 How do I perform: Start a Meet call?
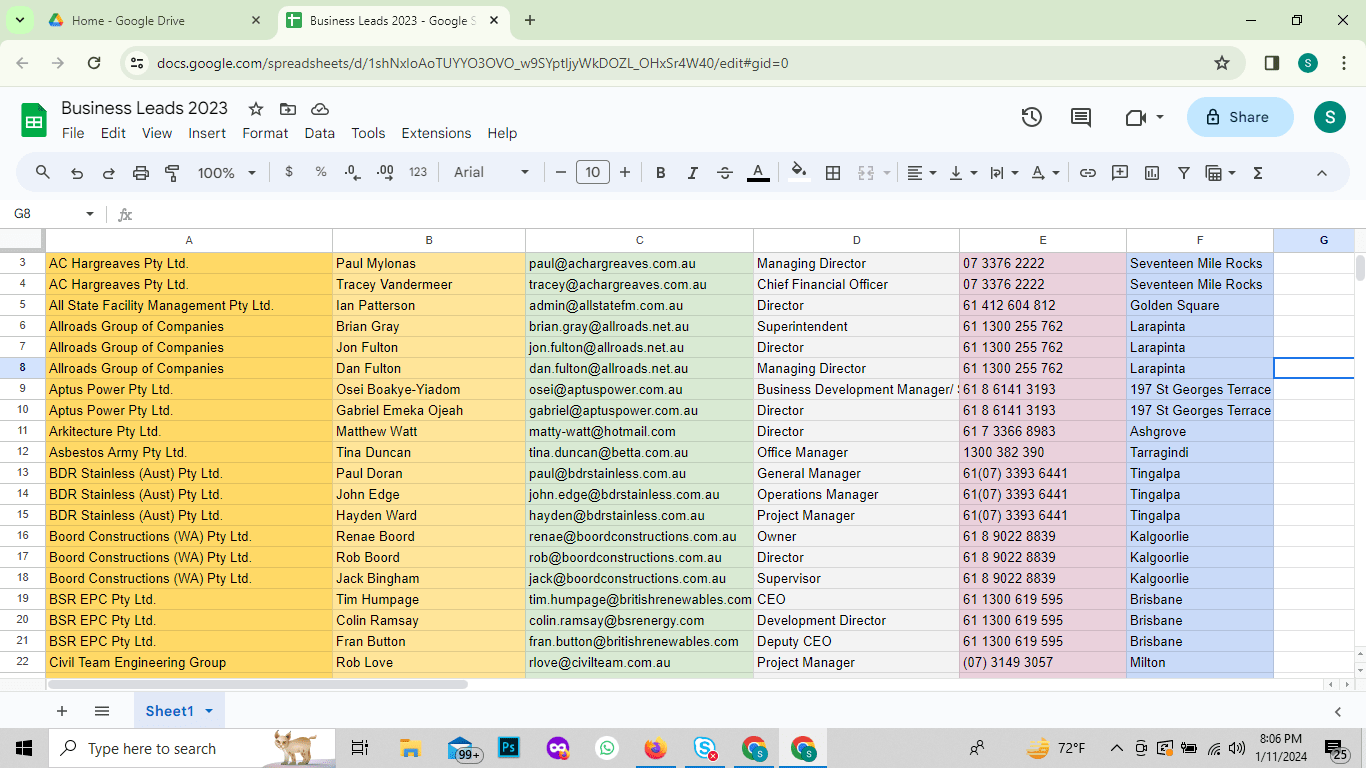(x=1135, y=117)
